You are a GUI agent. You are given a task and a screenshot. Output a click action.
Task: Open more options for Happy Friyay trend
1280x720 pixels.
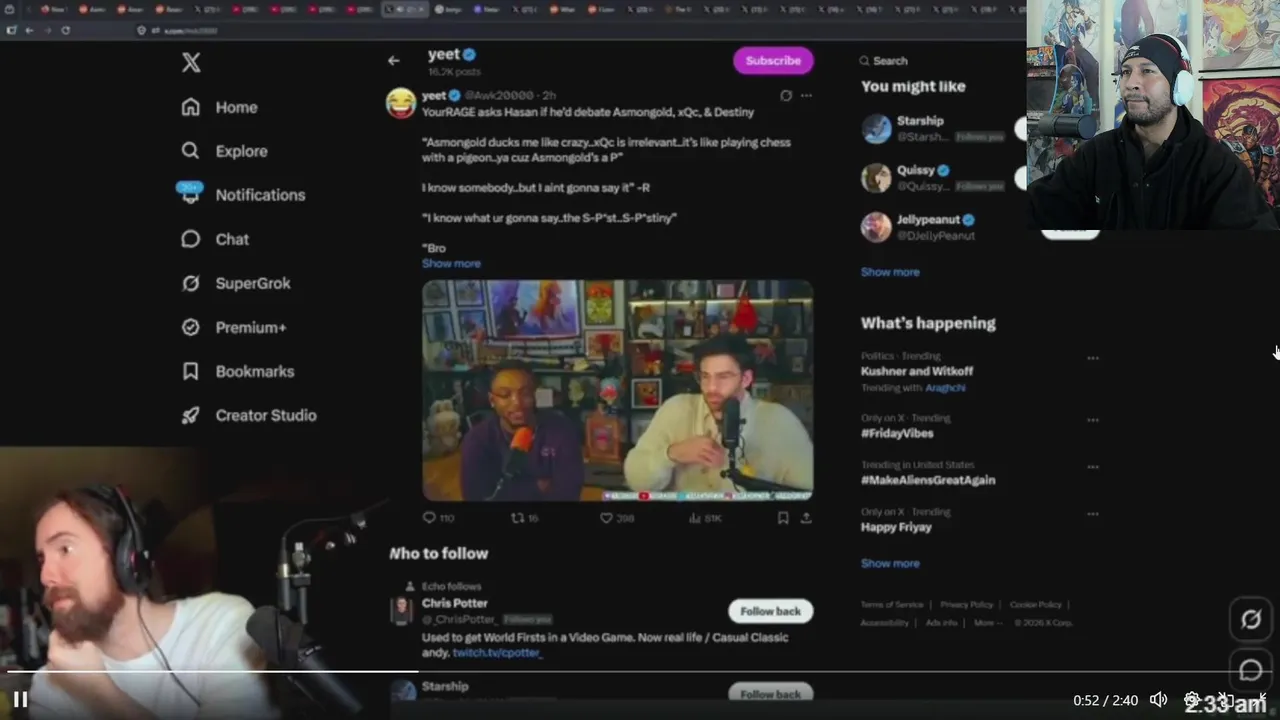pos(1092,514)
